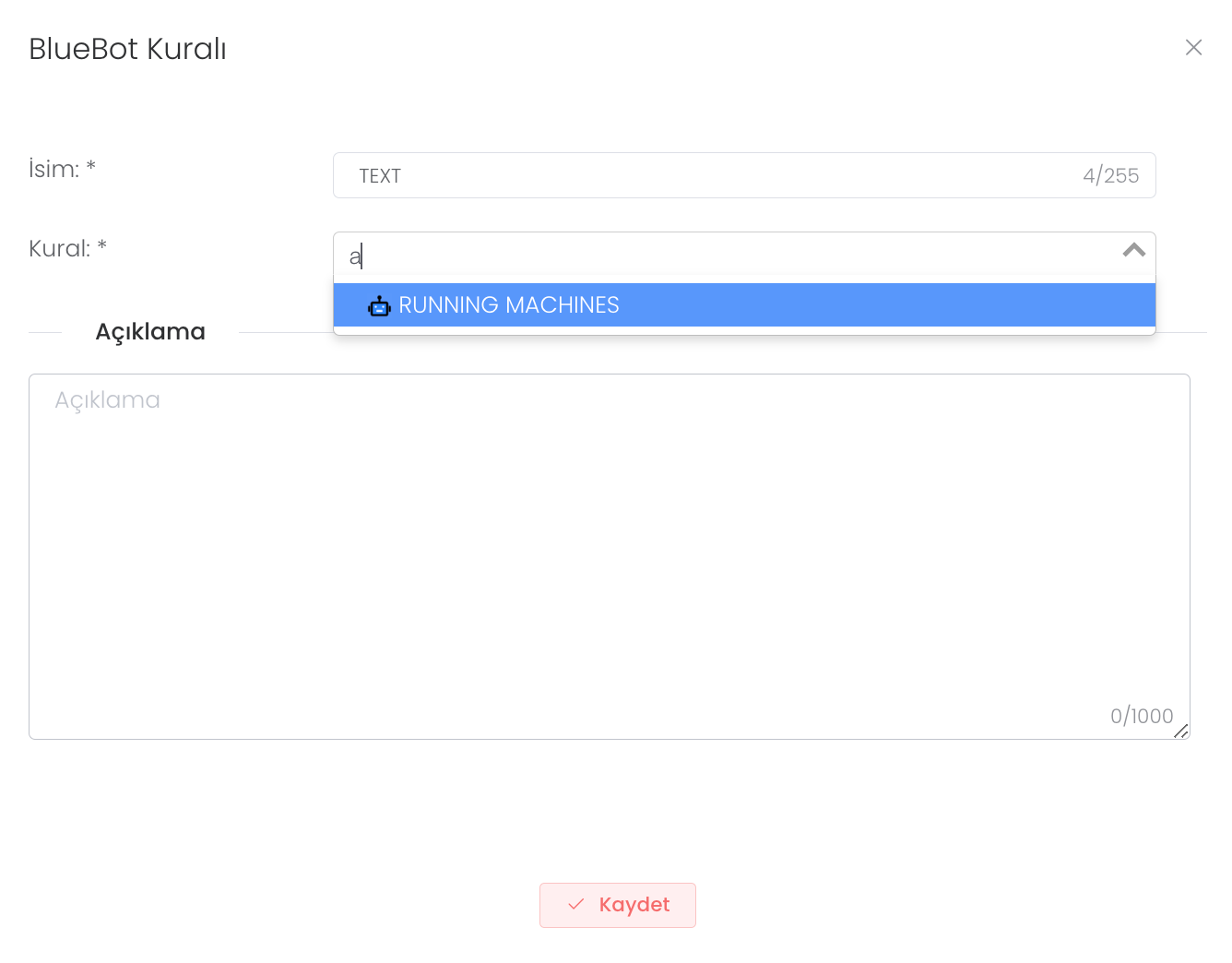The image size is (1232, 963).
Task: Open the Kural suggestion dropdown field
Action: (x=738, y=256)
